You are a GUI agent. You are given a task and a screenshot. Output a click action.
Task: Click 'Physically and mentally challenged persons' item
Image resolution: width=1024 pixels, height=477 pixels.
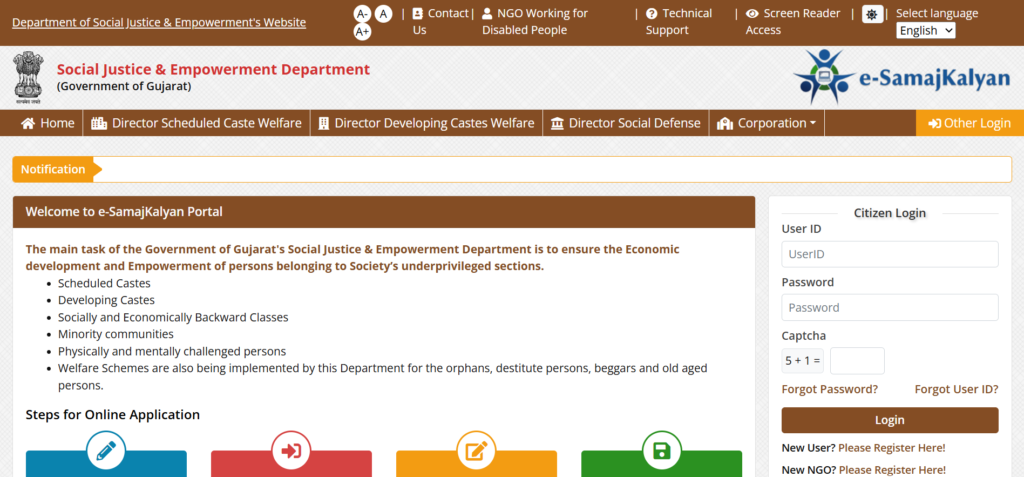pyautogui.click(x=172, y=352)
